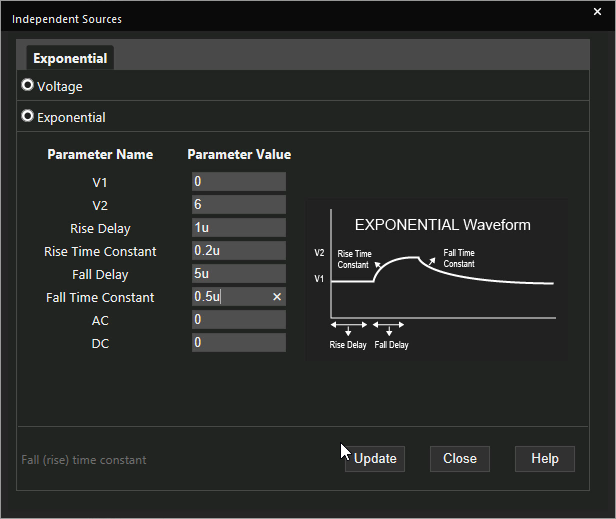616x519 pixels.
Task: Edit the Fall Delay value field
Action: (239, 273)
